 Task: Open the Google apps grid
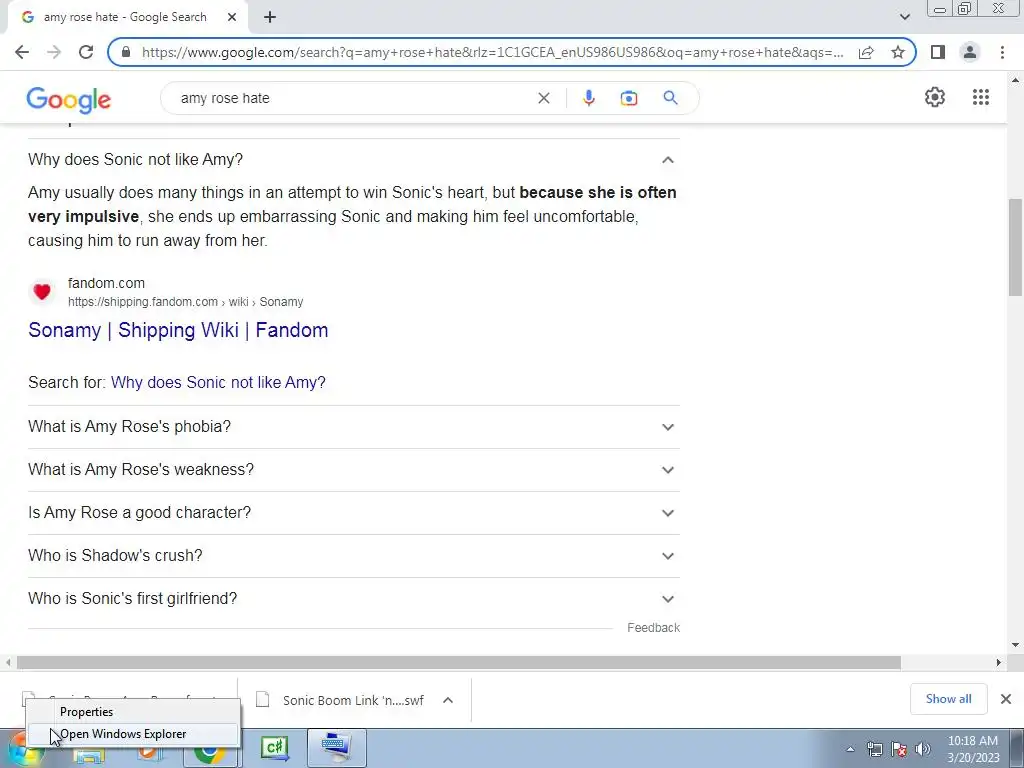981,97
